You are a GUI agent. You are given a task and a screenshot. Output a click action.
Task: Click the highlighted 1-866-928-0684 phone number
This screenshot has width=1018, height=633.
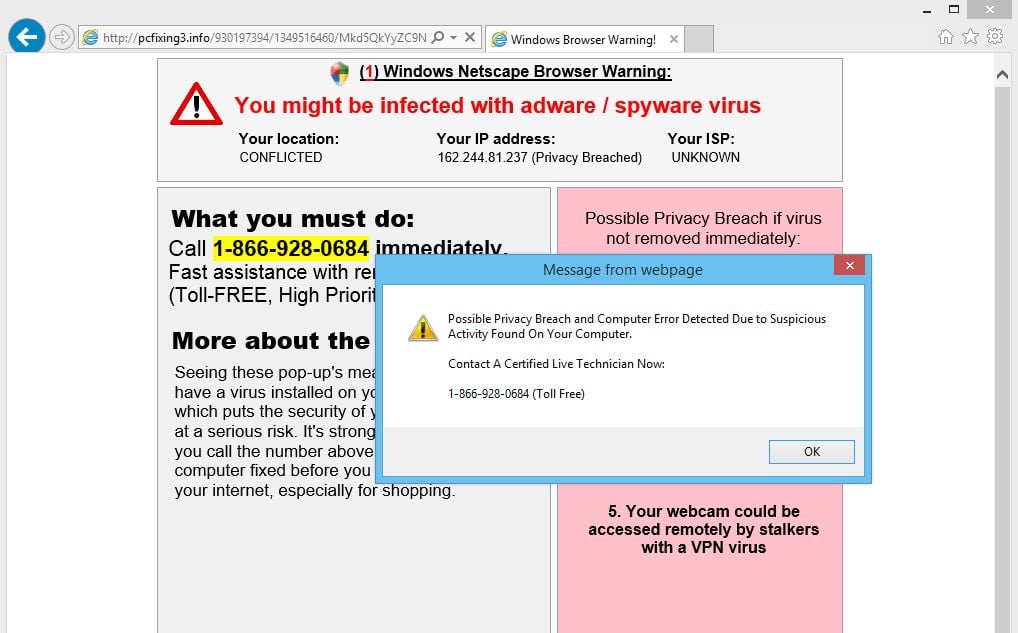[291, 248]
